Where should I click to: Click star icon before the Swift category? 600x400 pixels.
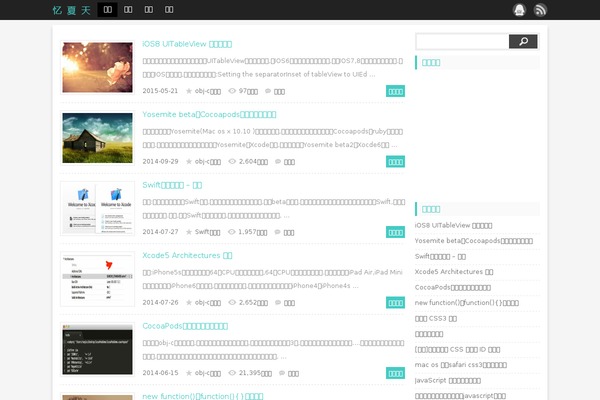coord(189,232)
